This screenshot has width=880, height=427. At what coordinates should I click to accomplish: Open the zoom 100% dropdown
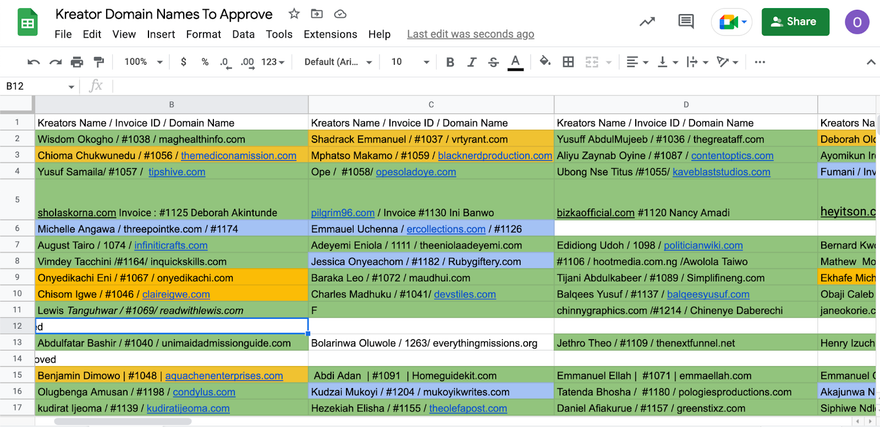[143, 62]
